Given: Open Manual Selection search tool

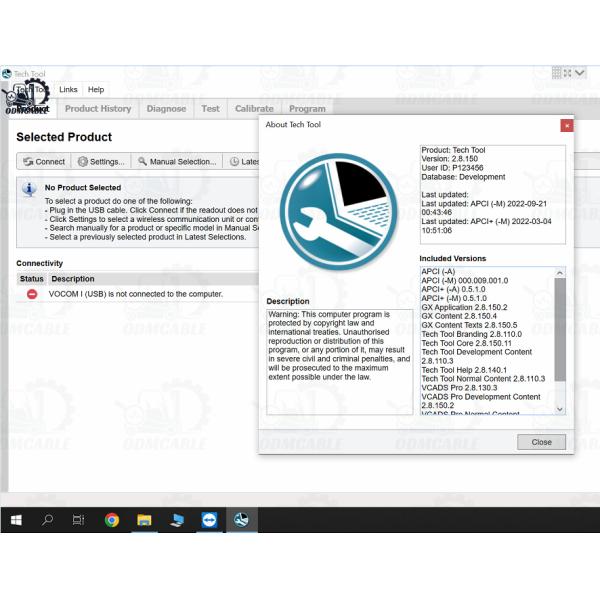Looking at the screenshot, I should [176, 161].
